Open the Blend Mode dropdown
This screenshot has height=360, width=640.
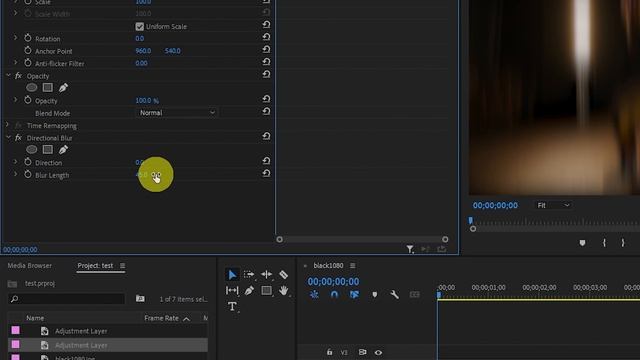point(176,113)
